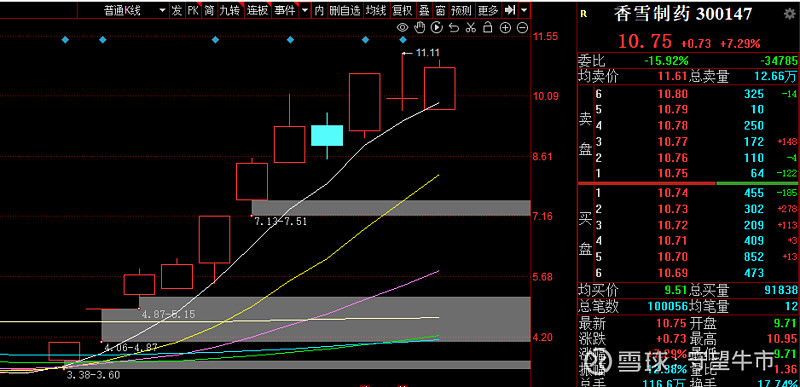Click the cyan candlestick on chart
Viewport: 800px width, 387px height.
click(327, 135)
